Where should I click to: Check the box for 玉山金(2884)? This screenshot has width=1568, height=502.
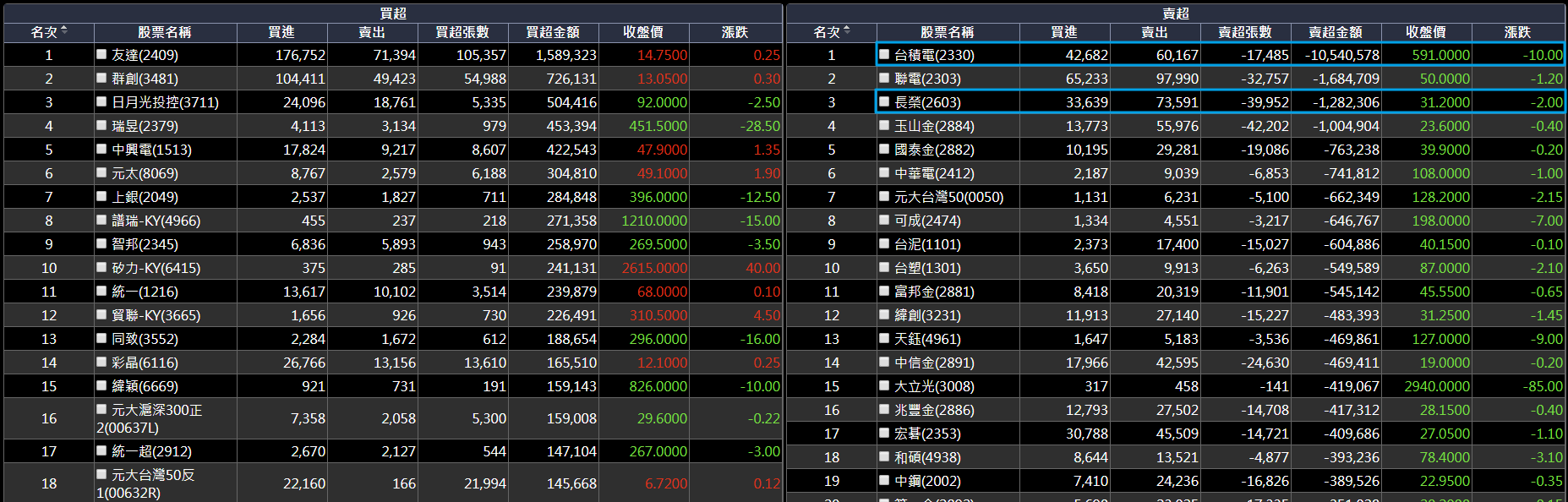point(884,125)
